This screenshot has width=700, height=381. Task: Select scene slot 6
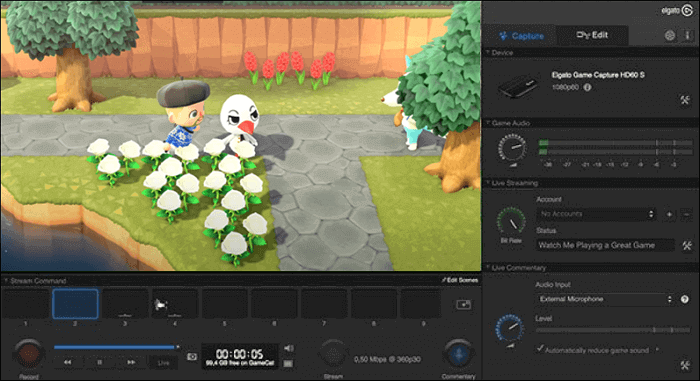point(274,304)
